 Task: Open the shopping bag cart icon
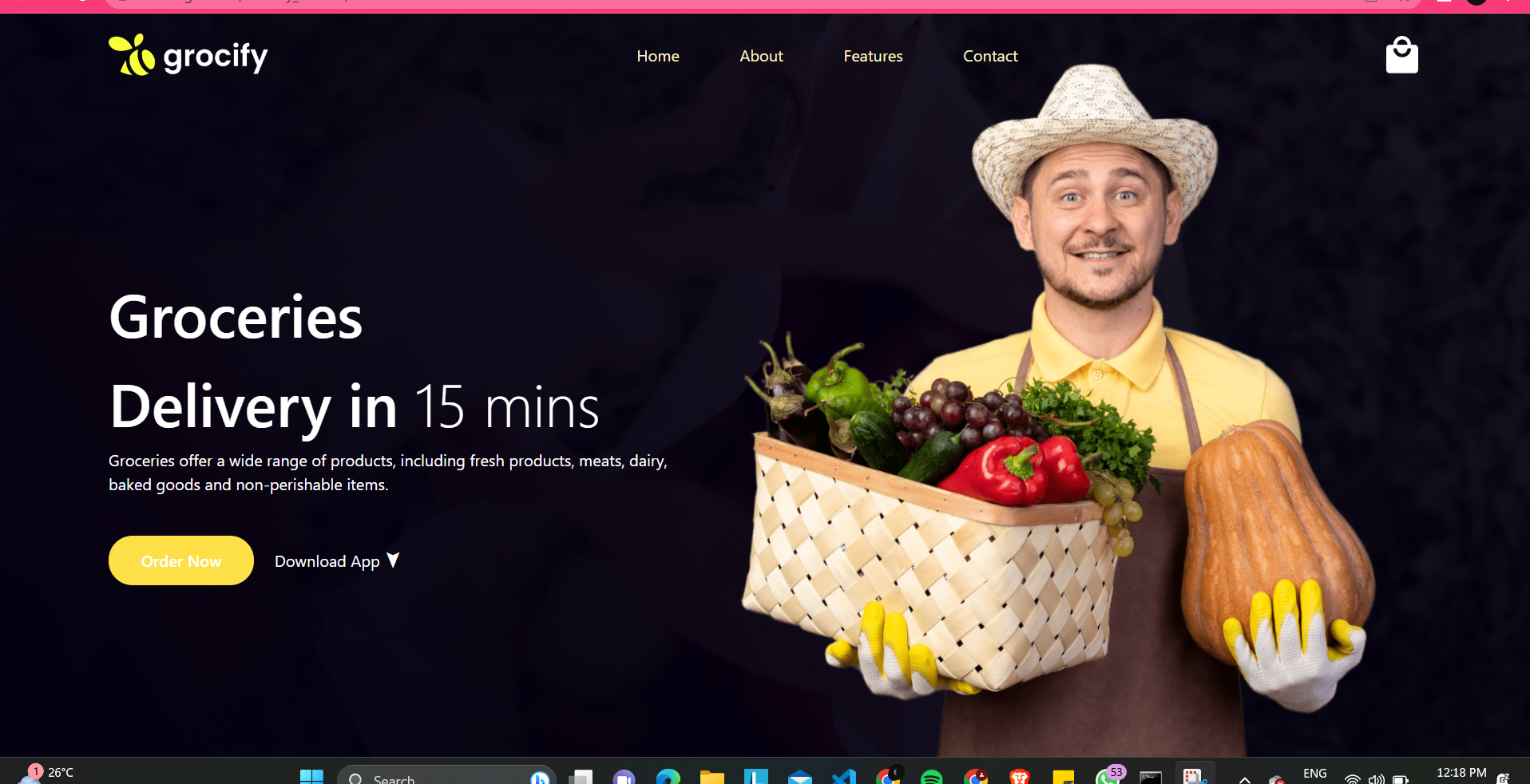pyautogui.click(x=1401, y=55)
